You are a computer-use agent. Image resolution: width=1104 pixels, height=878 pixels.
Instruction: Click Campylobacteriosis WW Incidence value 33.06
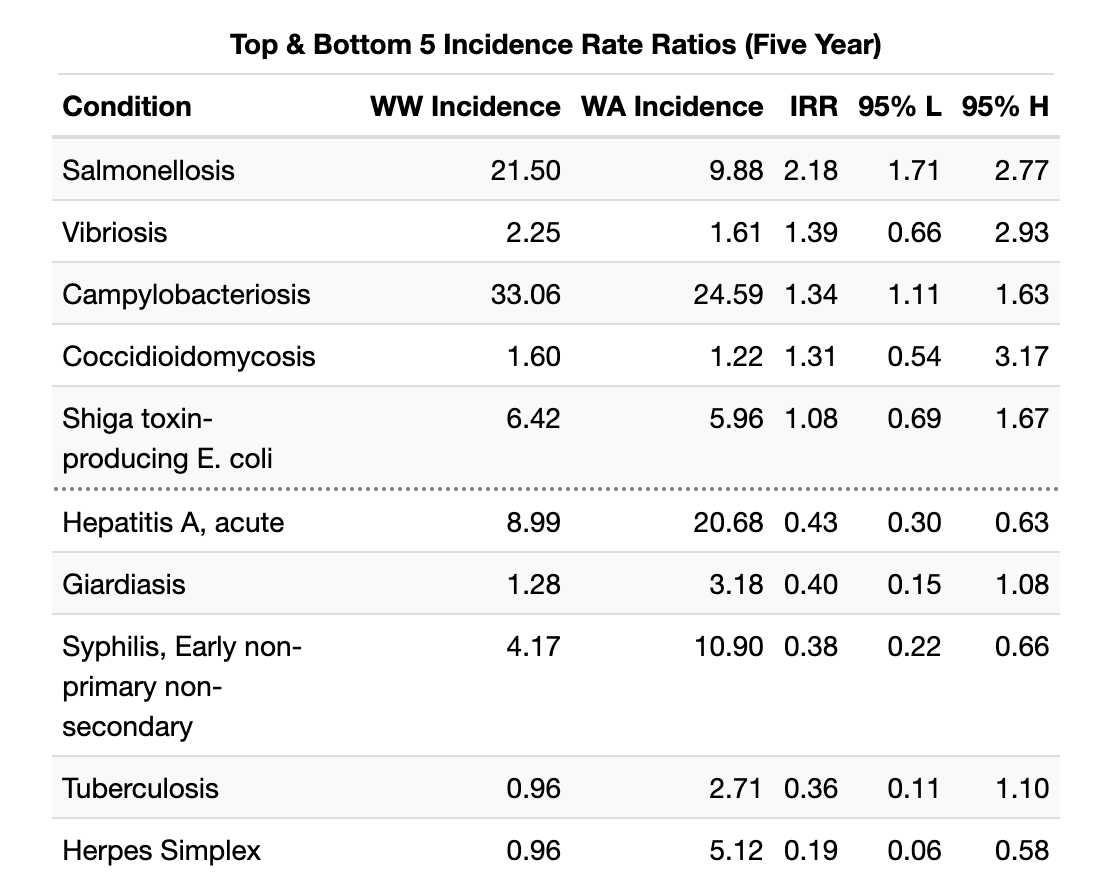pyautogui.click(x=526, y=294)
